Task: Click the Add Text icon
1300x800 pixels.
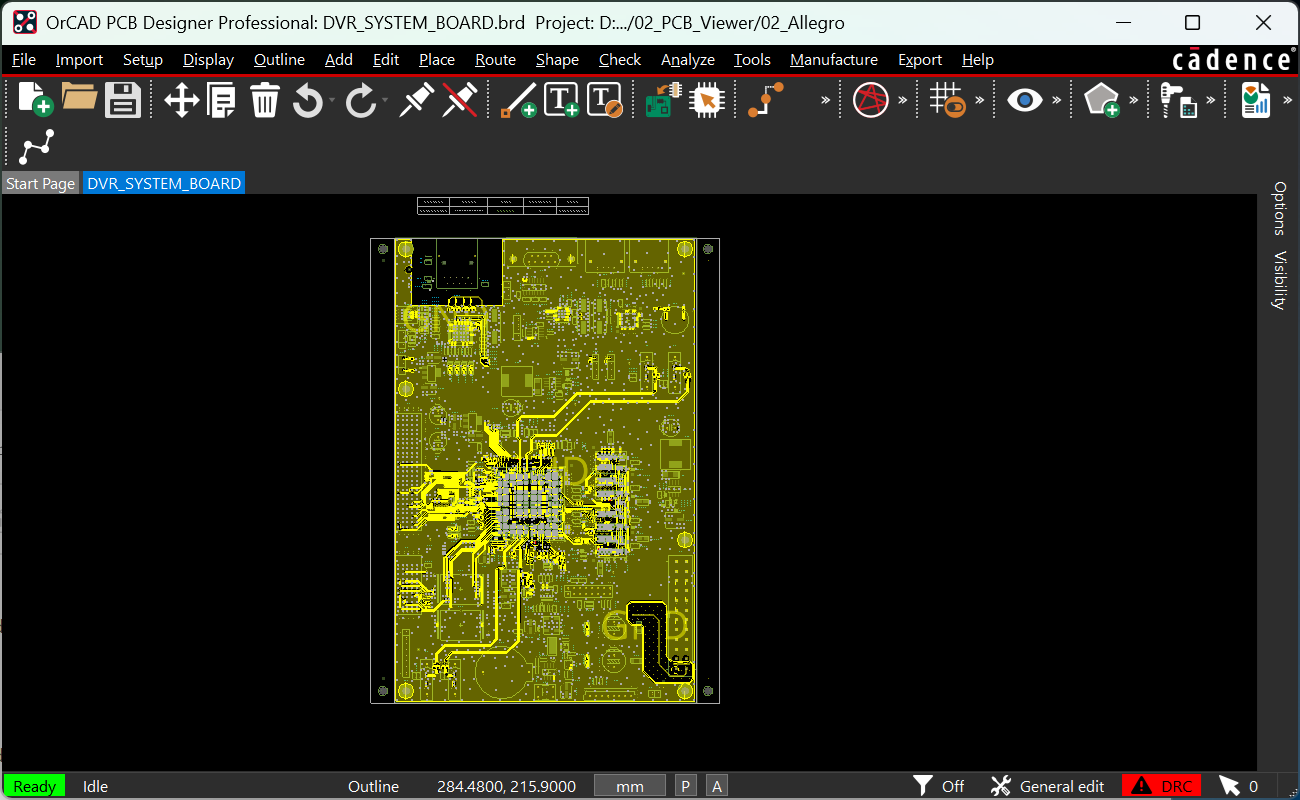Action: [x=561, y=100]
